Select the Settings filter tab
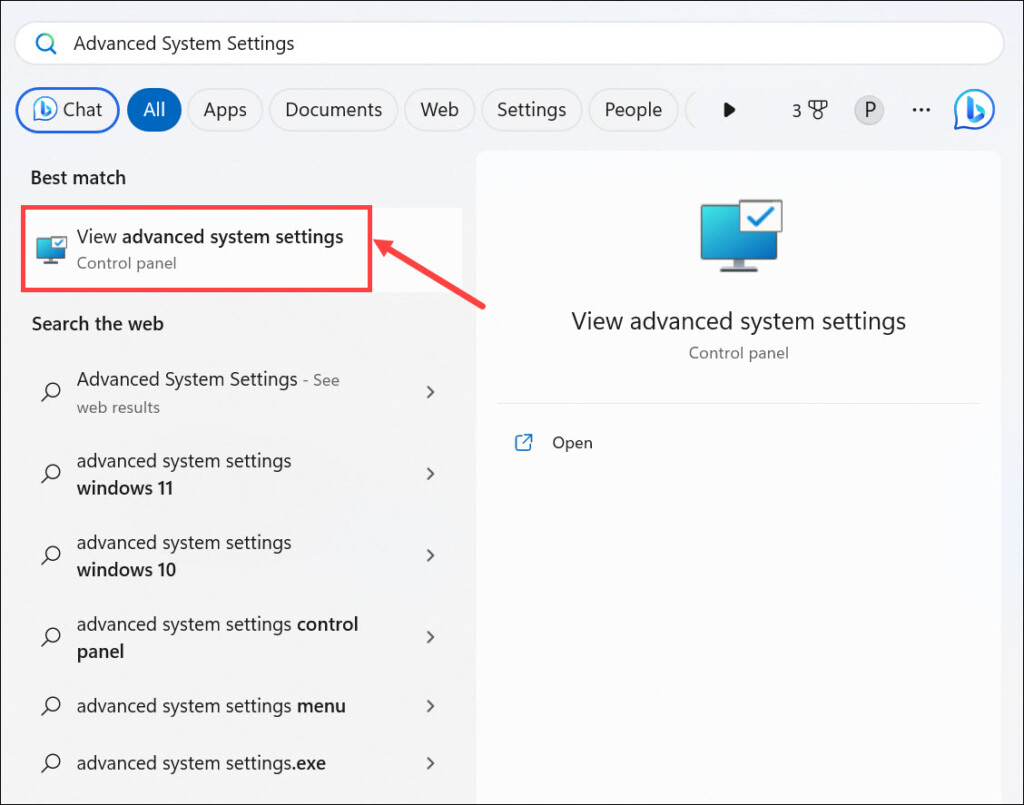Viewport: 1024px width, 805px height. click(531, 110)
